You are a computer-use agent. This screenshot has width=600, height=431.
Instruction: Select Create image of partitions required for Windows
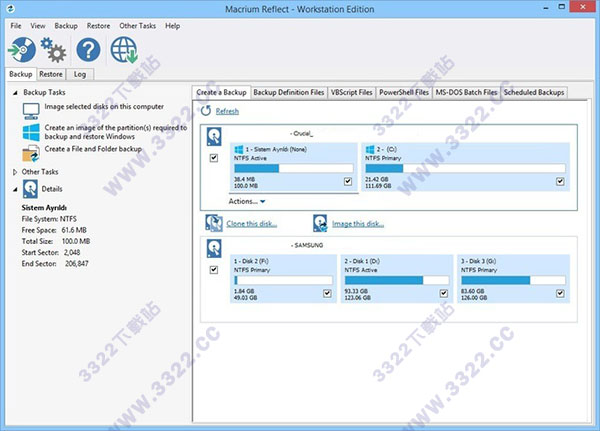tap(116, 132)
